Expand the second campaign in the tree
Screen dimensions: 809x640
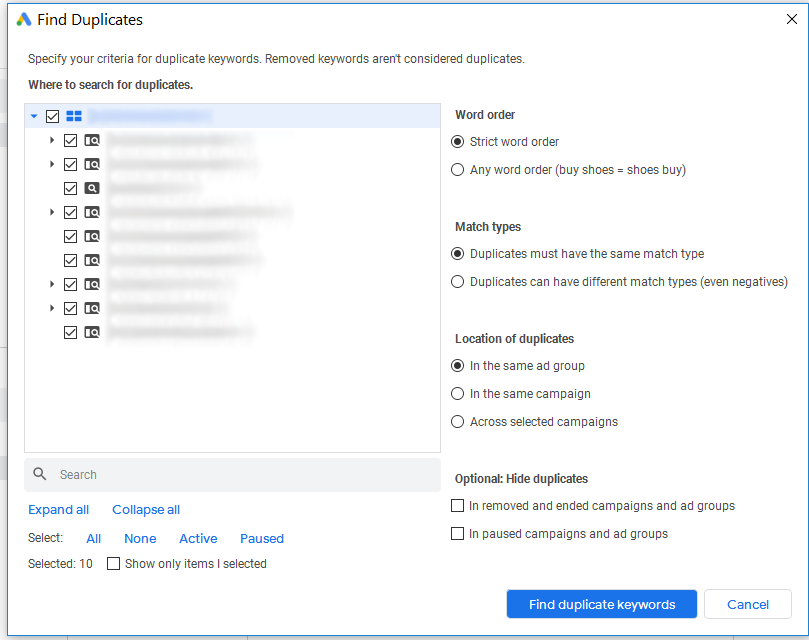(52, 164)
